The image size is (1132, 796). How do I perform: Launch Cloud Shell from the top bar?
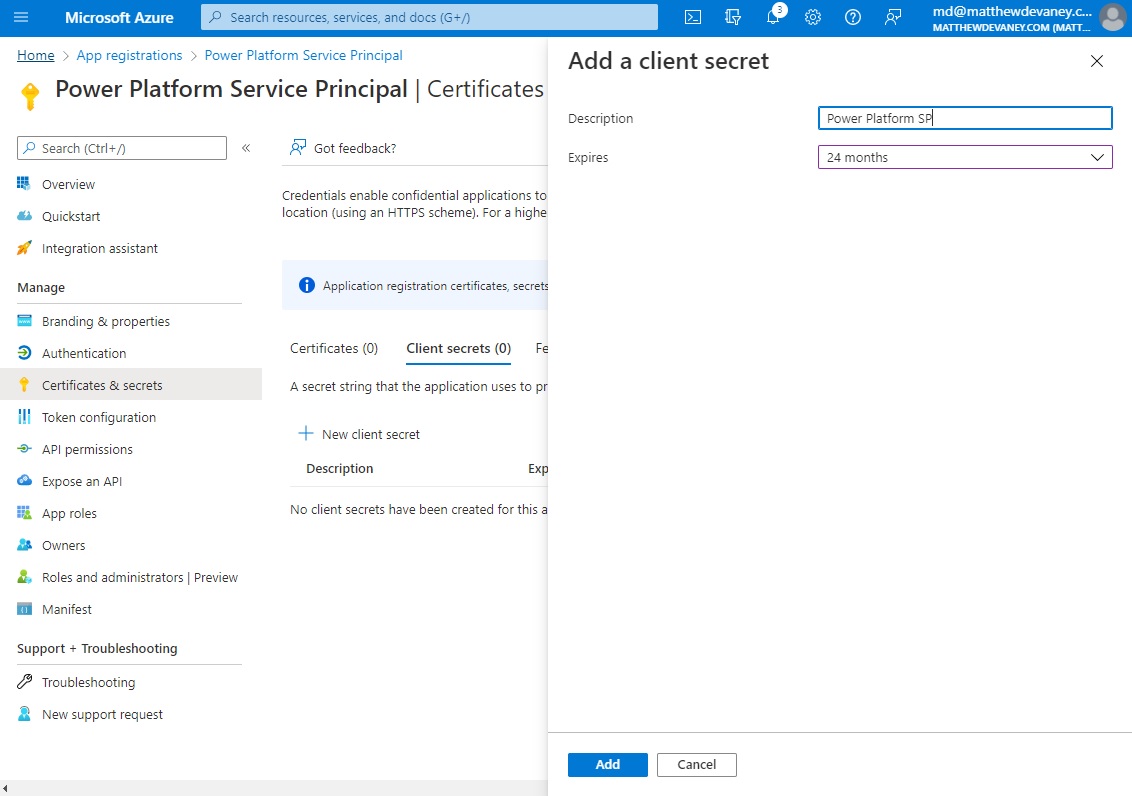coord(692,17)
